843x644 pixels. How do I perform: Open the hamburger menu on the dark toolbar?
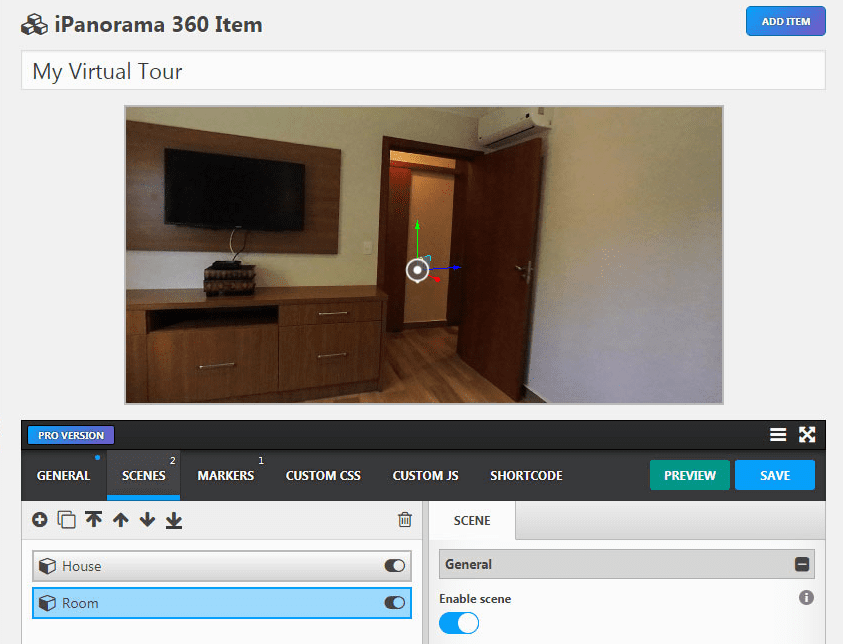pyautogui.click(x=779, y=435)
